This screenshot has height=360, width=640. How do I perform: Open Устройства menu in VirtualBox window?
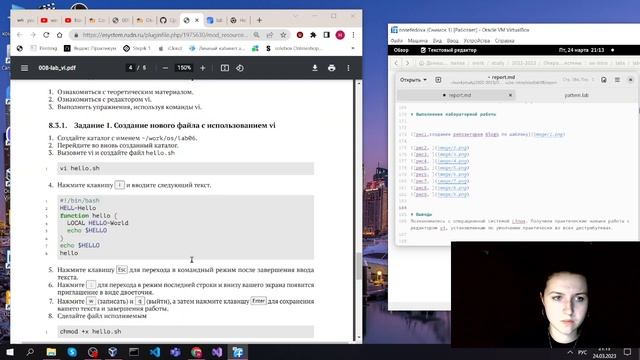477,41
